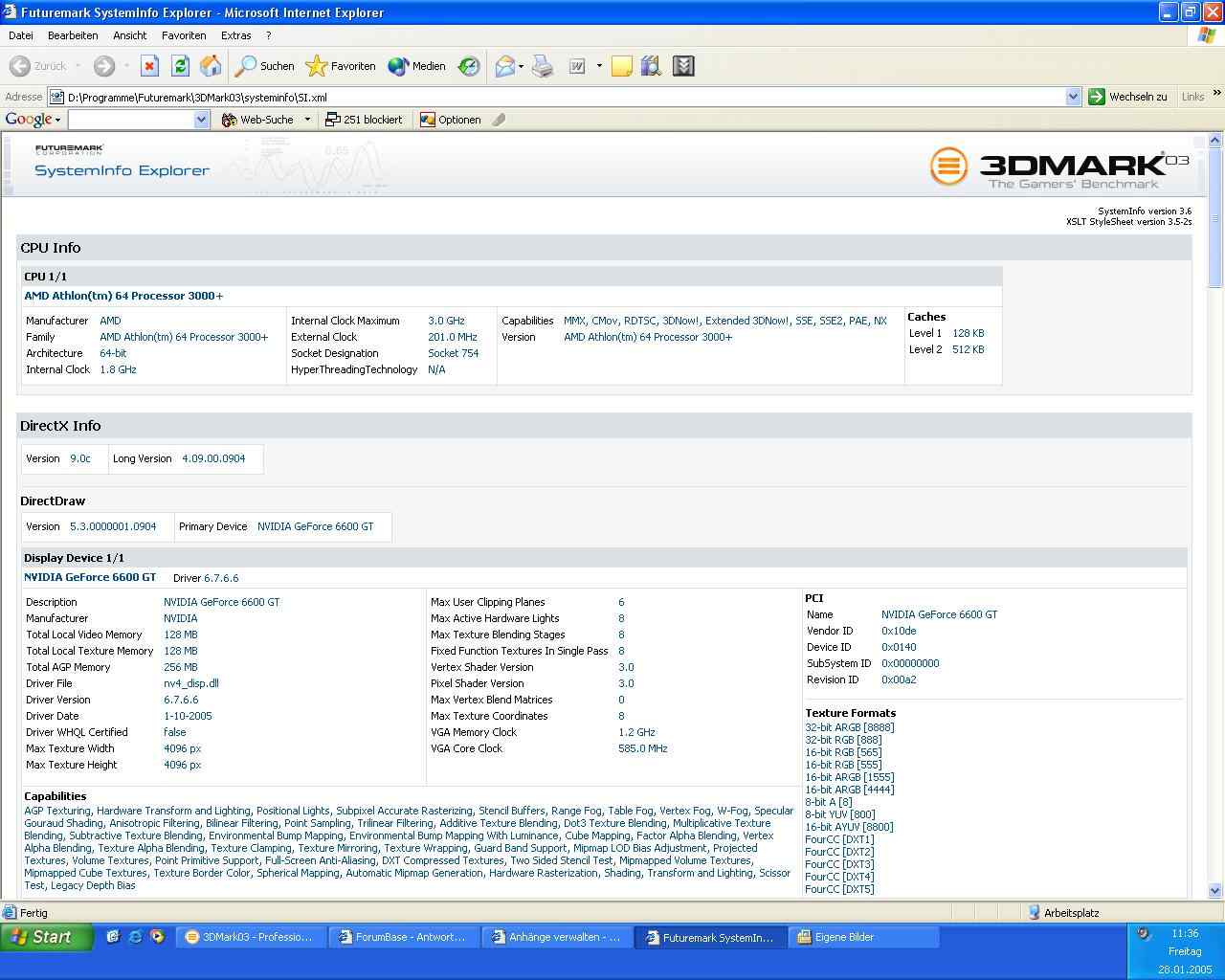Open Favoriten star panel
This screenshot has height=980, width=1225.
click(x=341, y=66)
